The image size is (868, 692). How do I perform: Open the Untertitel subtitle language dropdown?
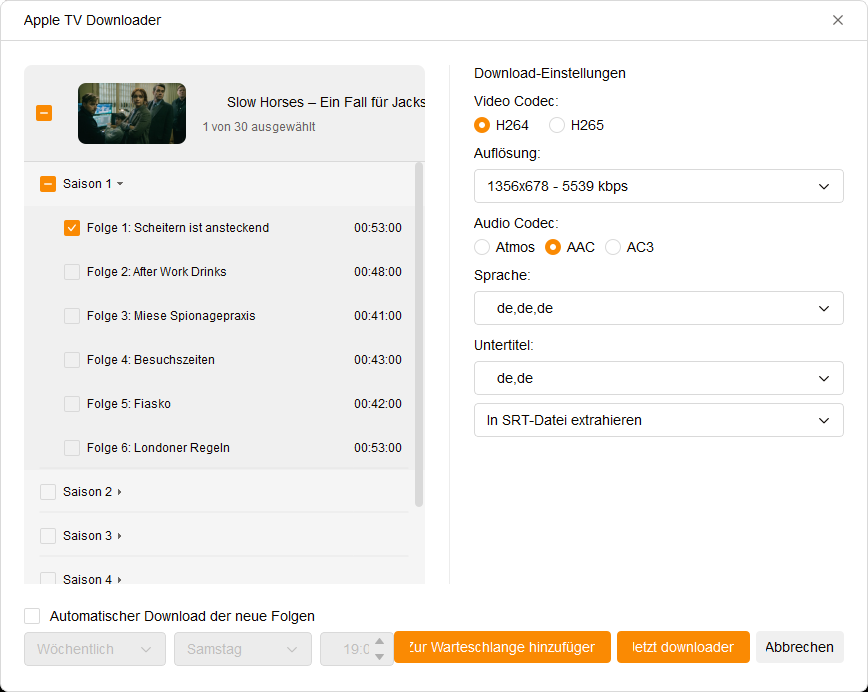tap(658, 378)
